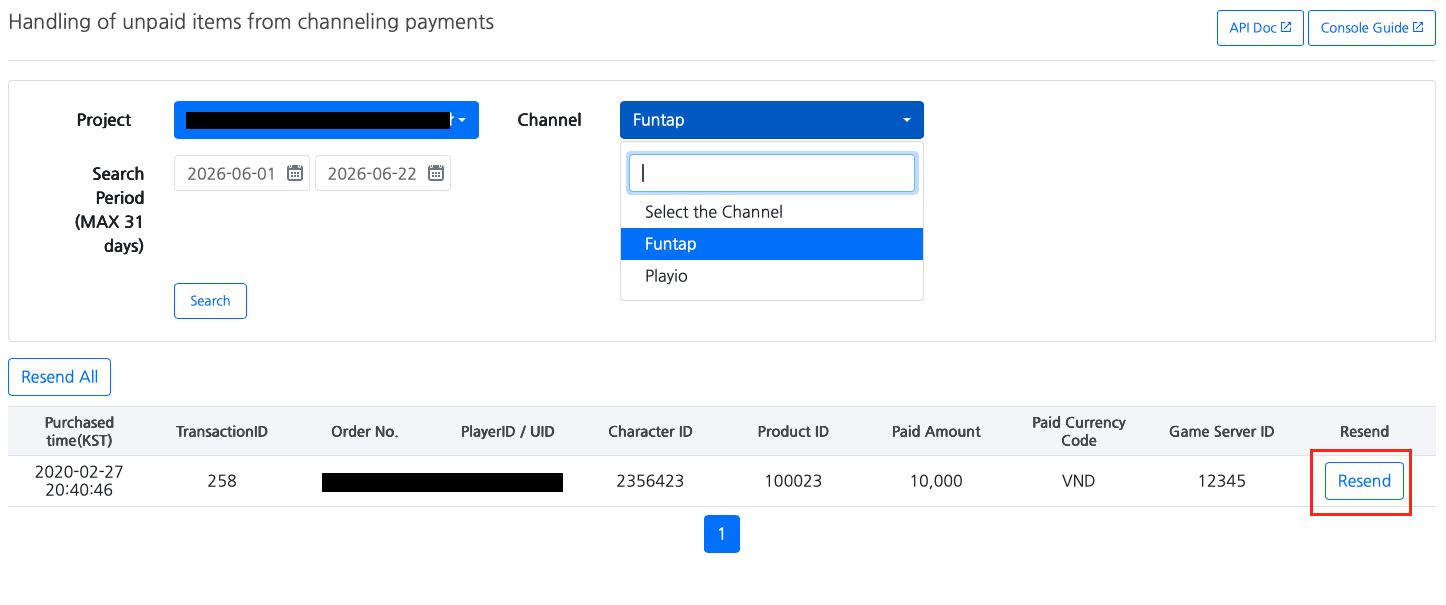
Task: Click the Product ID column header
Action: pyautogui.click(x=793, y=432)
